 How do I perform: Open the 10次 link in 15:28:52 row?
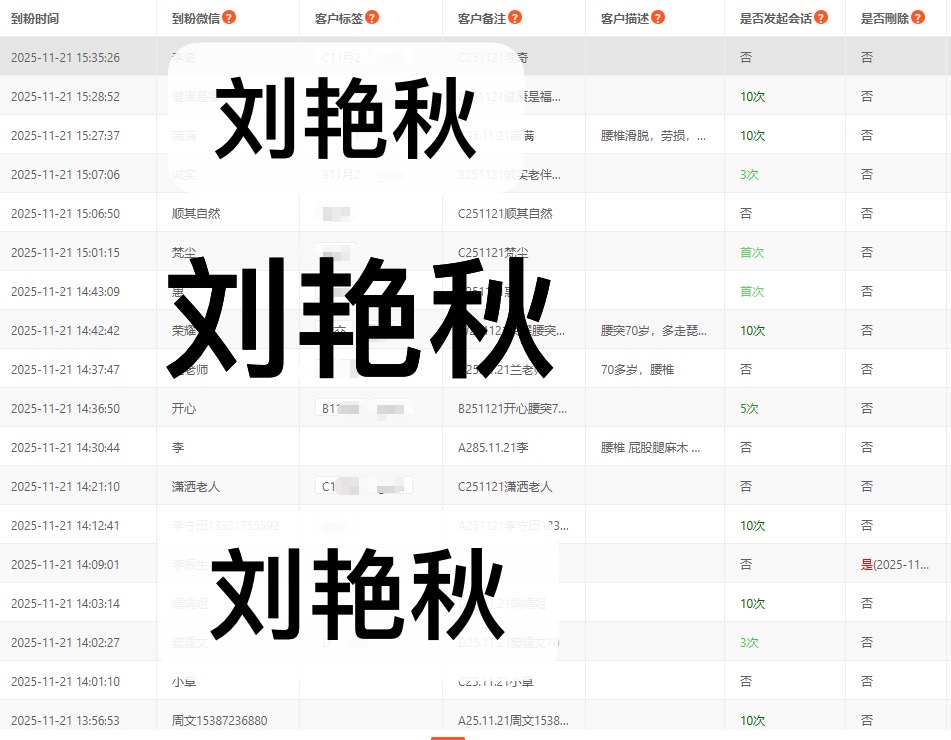[x=752, y=97]
